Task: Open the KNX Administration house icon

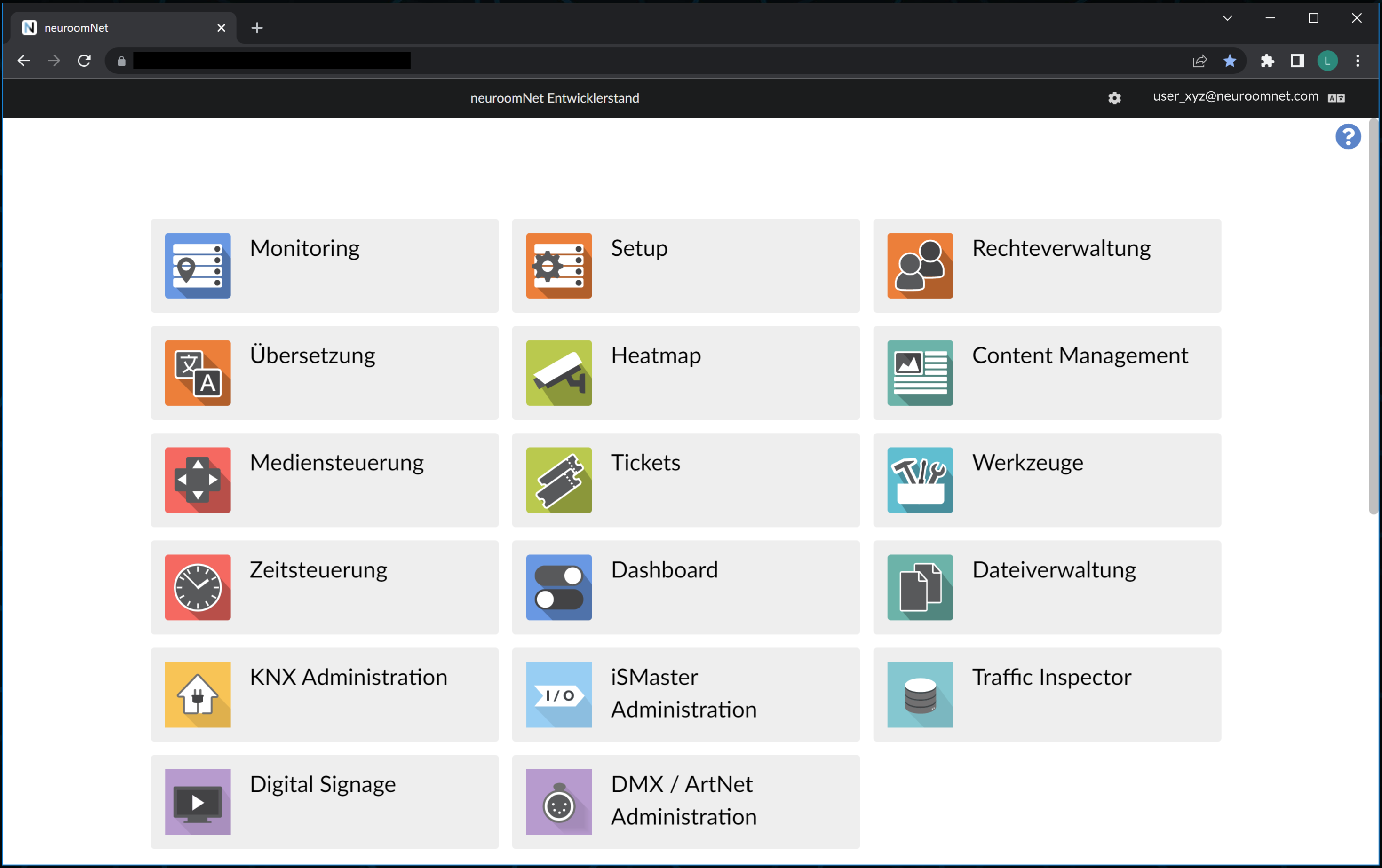Action: click(198, 695)
